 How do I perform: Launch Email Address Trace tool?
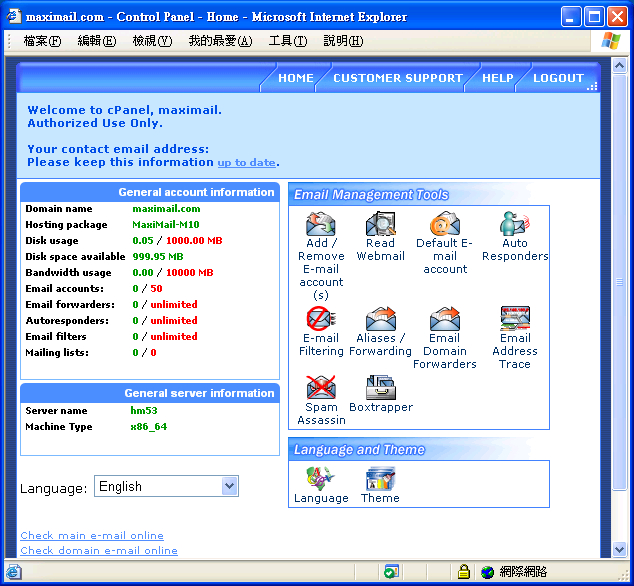(515, 319)
